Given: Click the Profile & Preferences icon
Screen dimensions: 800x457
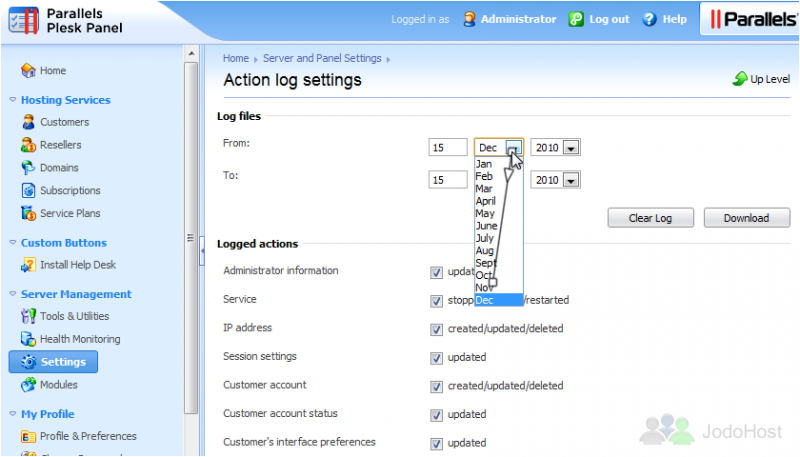Looking at the screenshot, I should [x=28, y=437].
